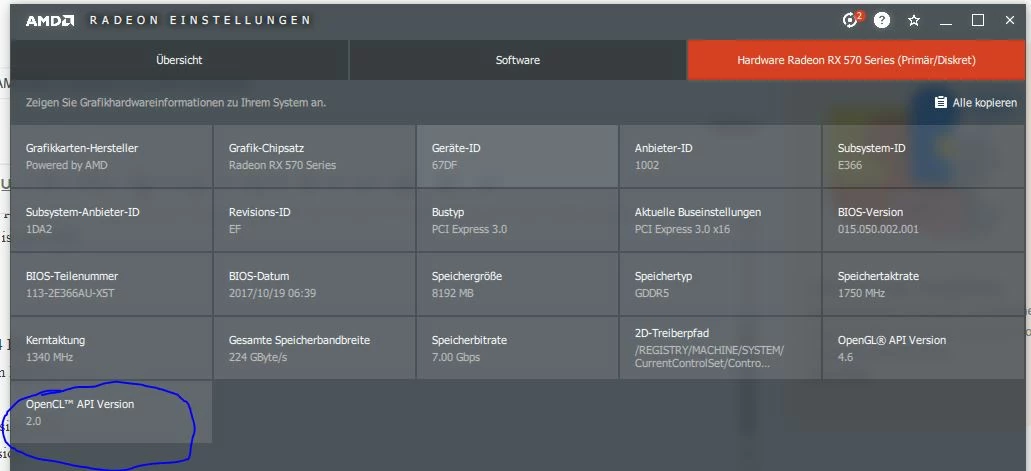Click the value 224 GByte/s
The width and height of the screenshot is (1031, 471).
tap(258, 358)
